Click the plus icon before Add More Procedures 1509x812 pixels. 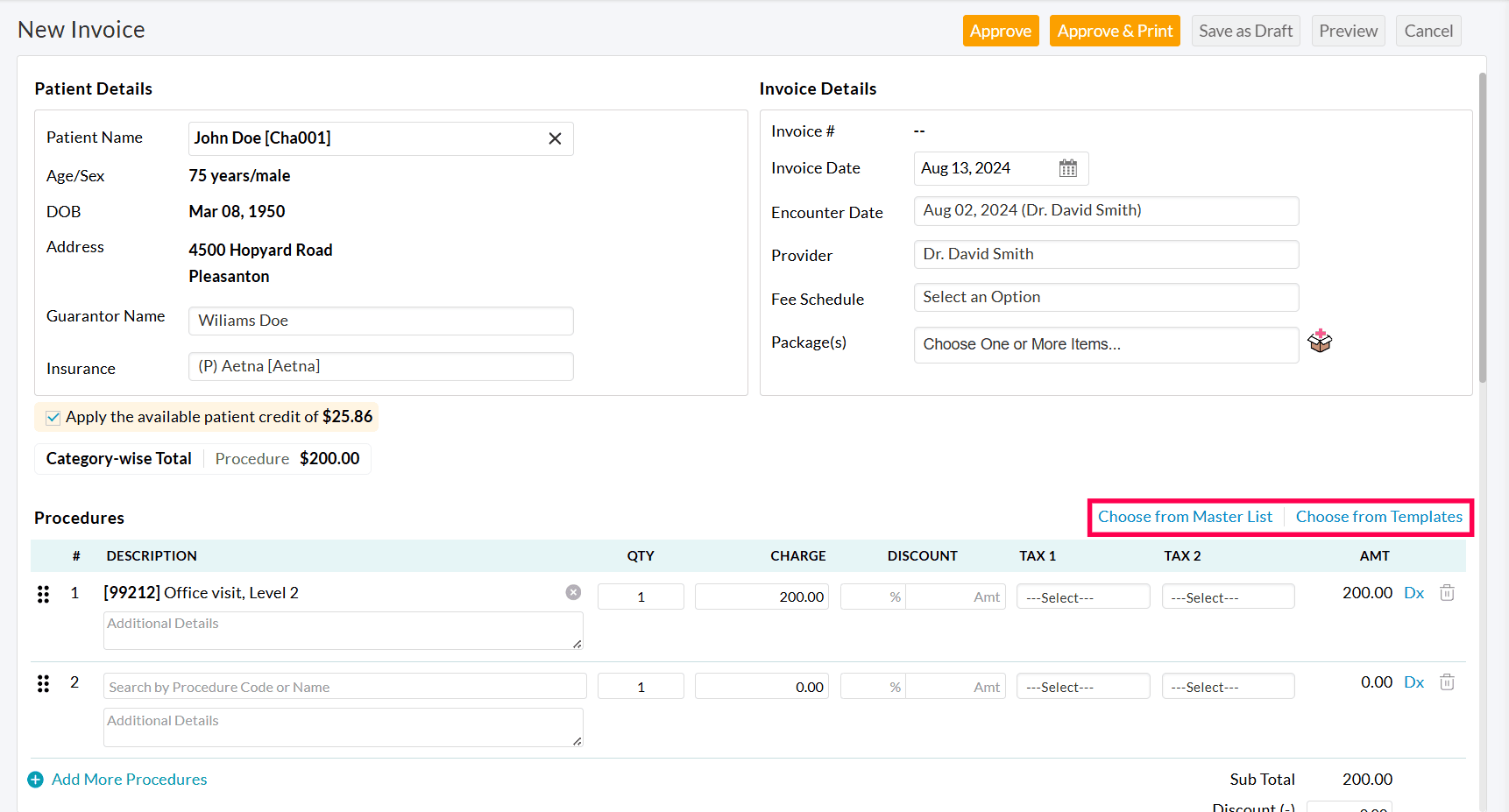point(35,779)
